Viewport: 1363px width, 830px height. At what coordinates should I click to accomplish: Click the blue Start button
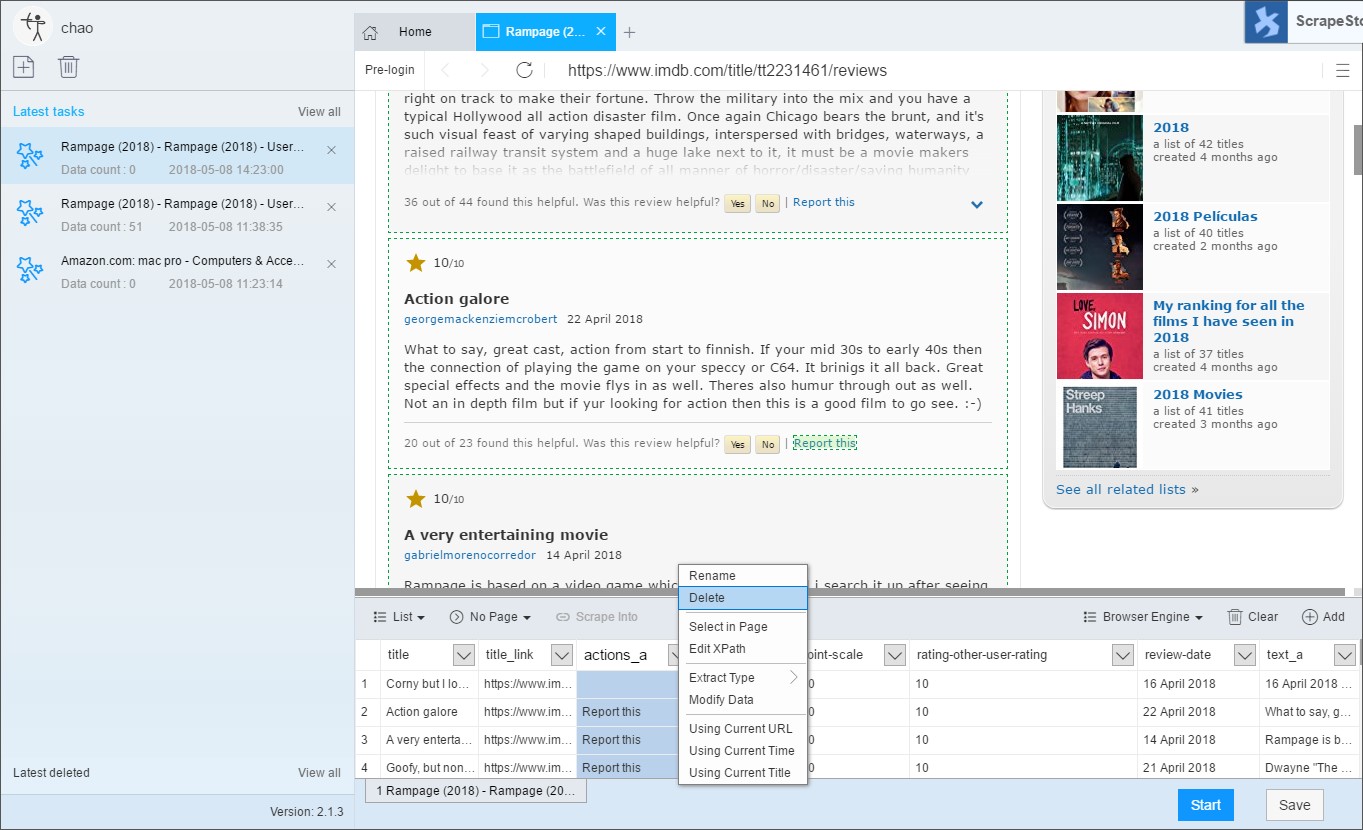tap(1205, 805)
